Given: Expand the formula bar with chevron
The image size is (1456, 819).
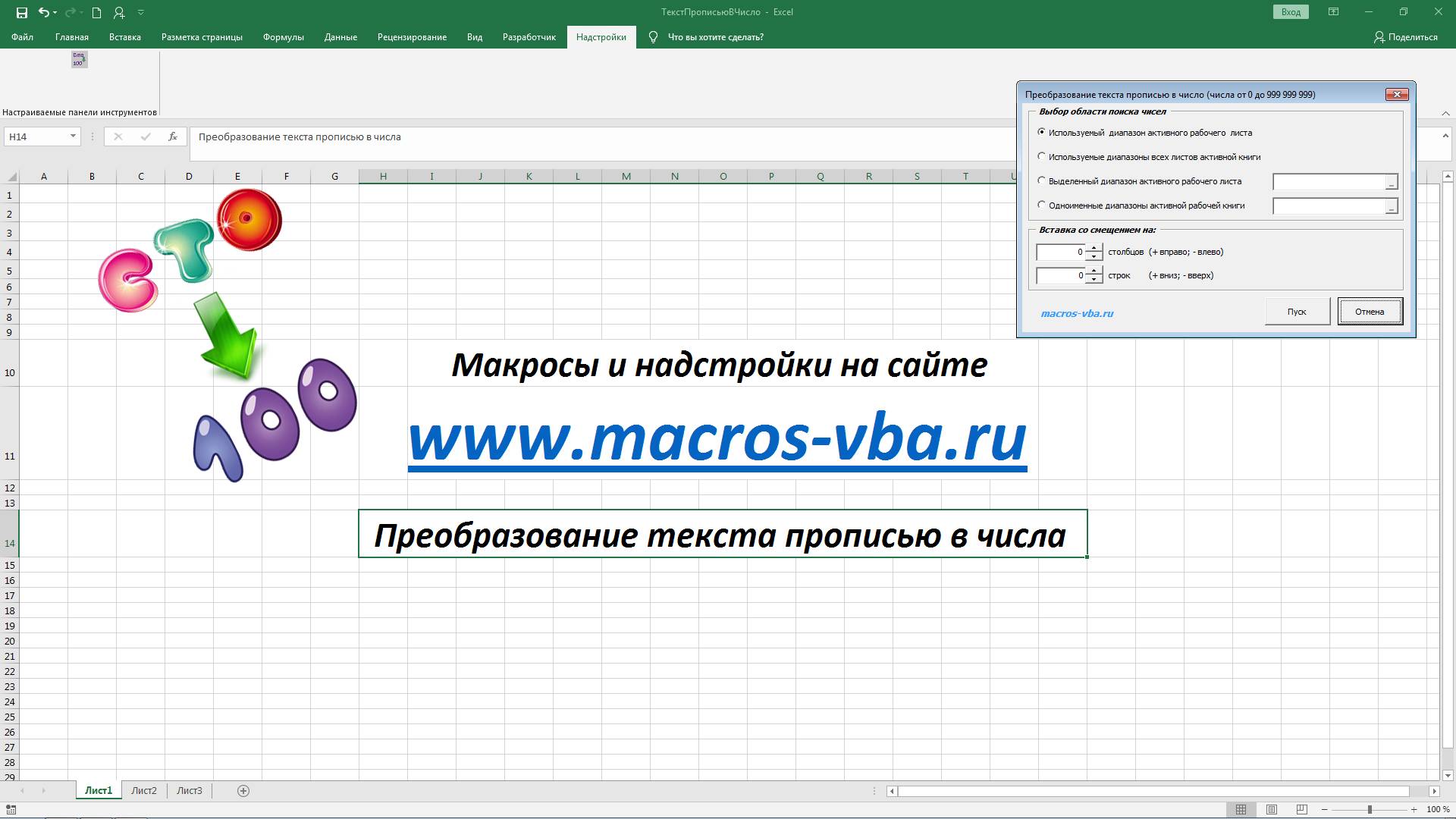Looking at the screenshot, I should tap(1446, 136).
